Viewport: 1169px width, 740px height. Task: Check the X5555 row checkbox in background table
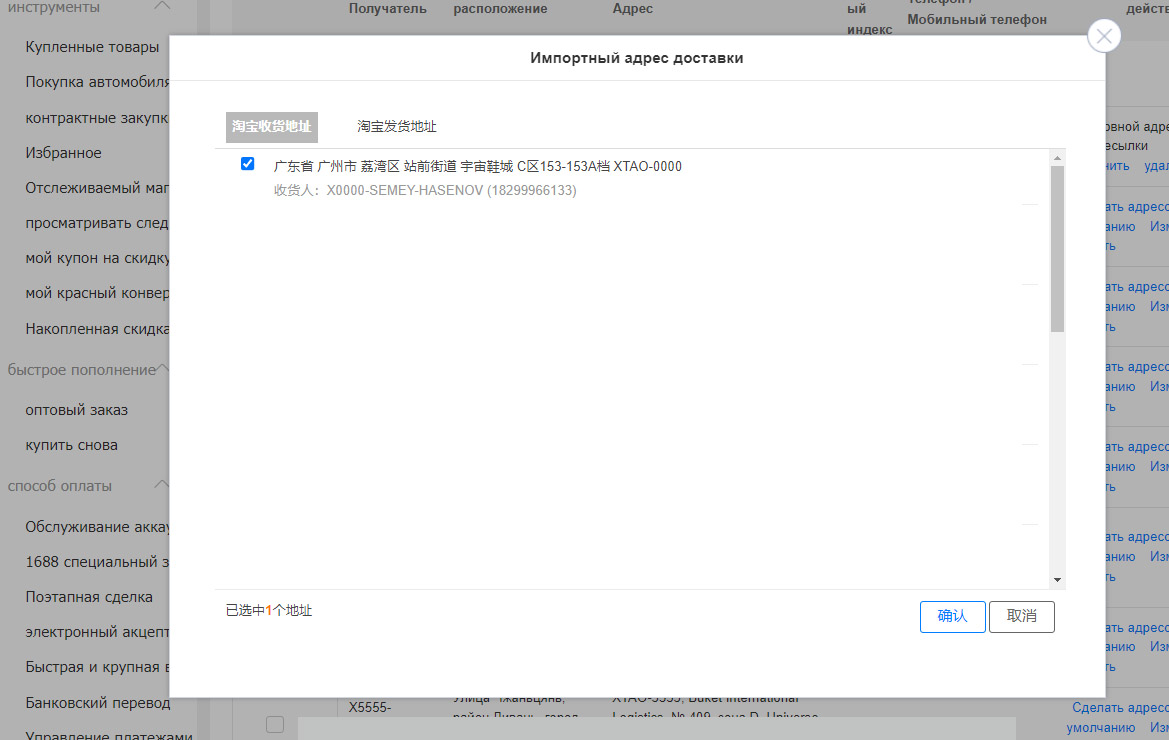pyautogui.click(x=275, y=724)
